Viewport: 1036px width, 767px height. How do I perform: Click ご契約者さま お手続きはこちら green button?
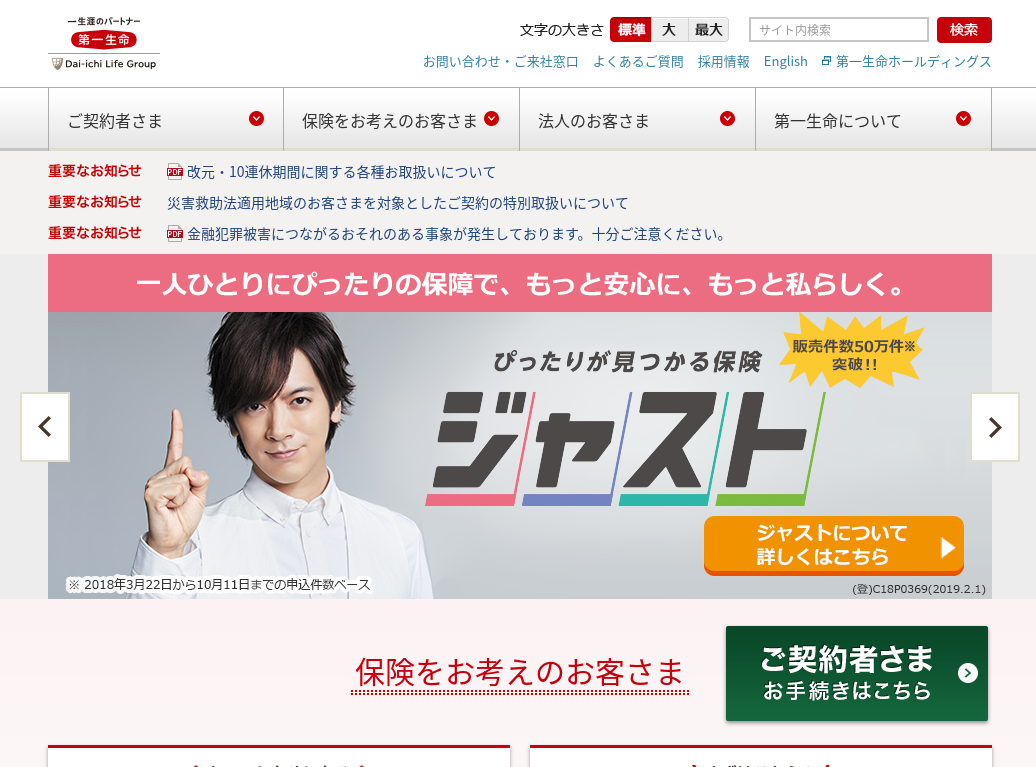tap(857, 673)
